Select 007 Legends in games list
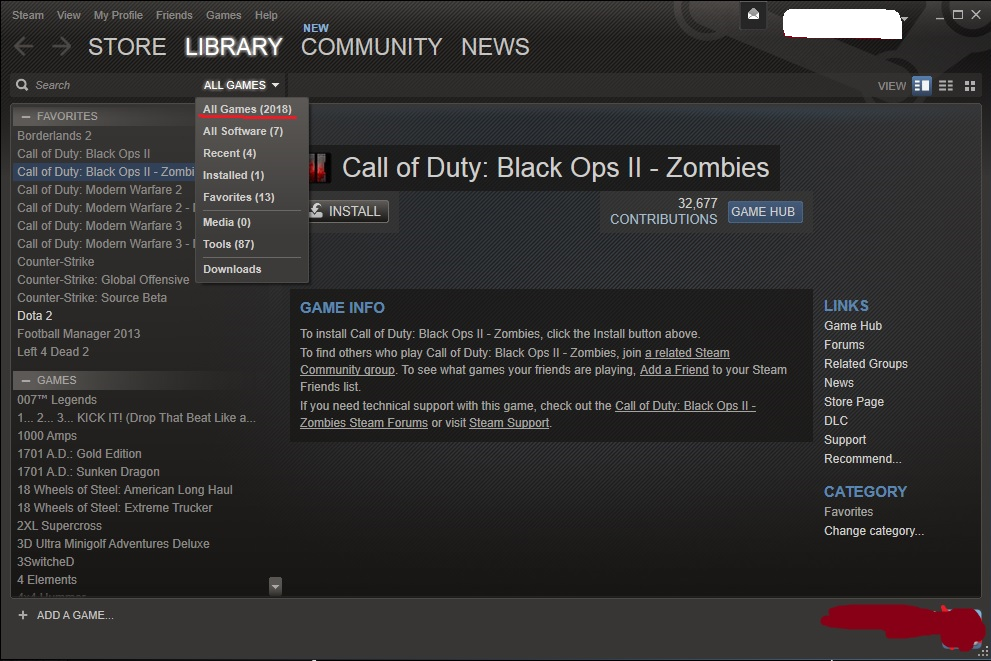991x661 pixels. 57,399
